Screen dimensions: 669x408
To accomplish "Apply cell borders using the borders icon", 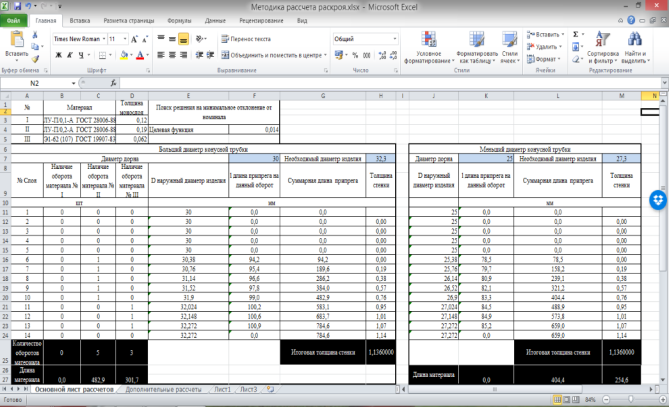I will pyautogui.click(x=102, y=55).
